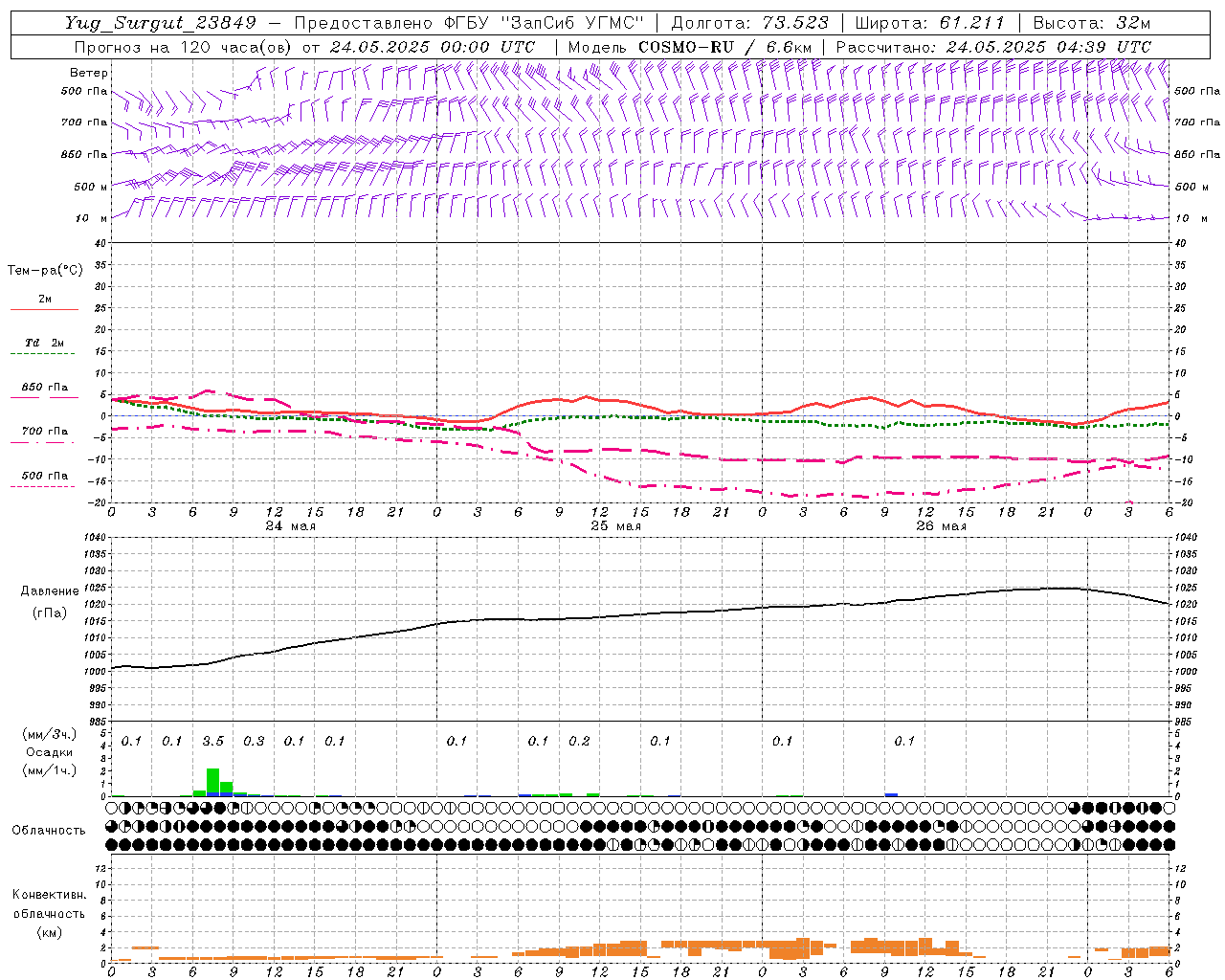Click the 0.3 precipitation total value
Image resolution: width=1225 pixels, height=980 pixels.
point(254,741)
